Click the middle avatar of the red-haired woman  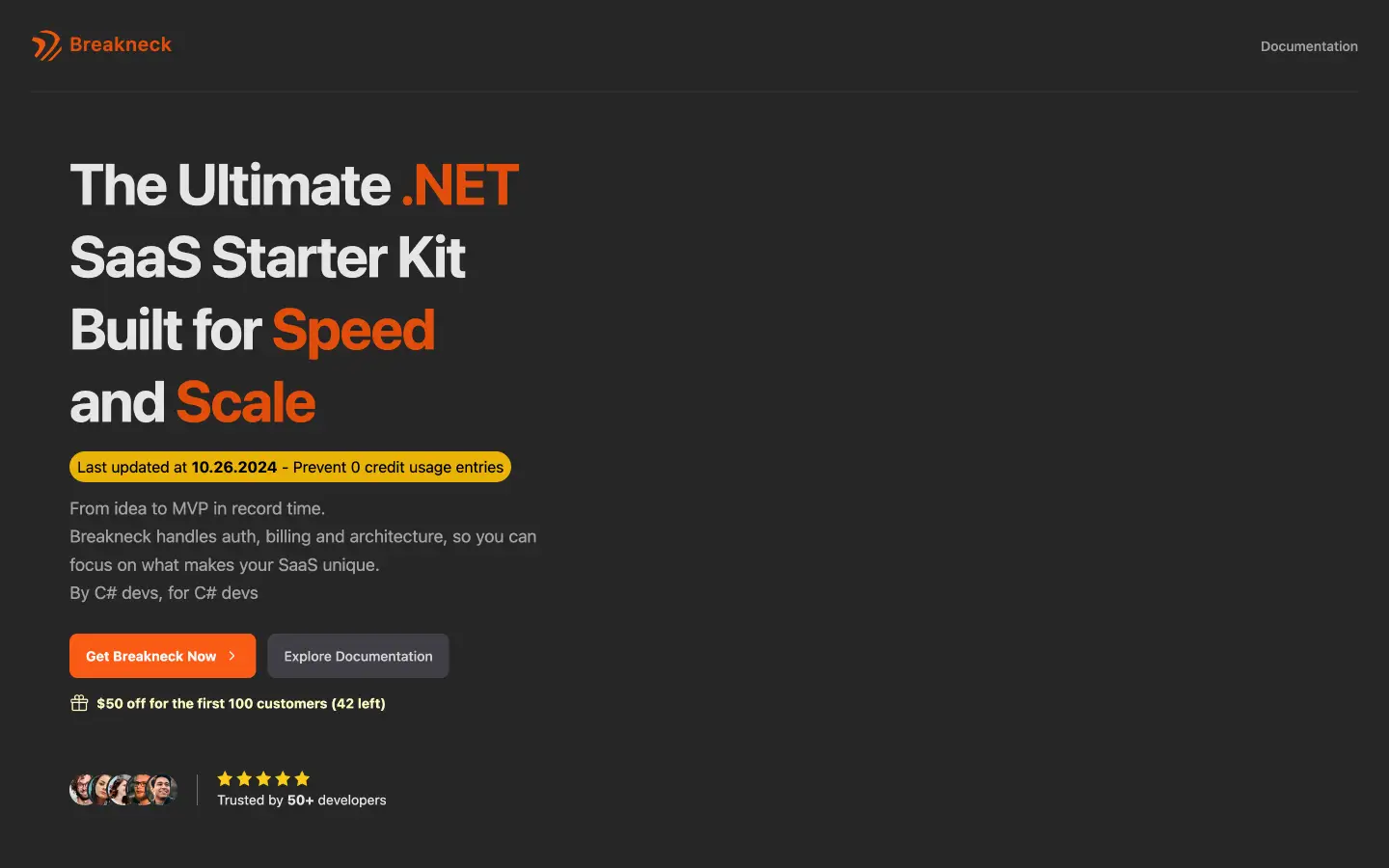[123, 790]
